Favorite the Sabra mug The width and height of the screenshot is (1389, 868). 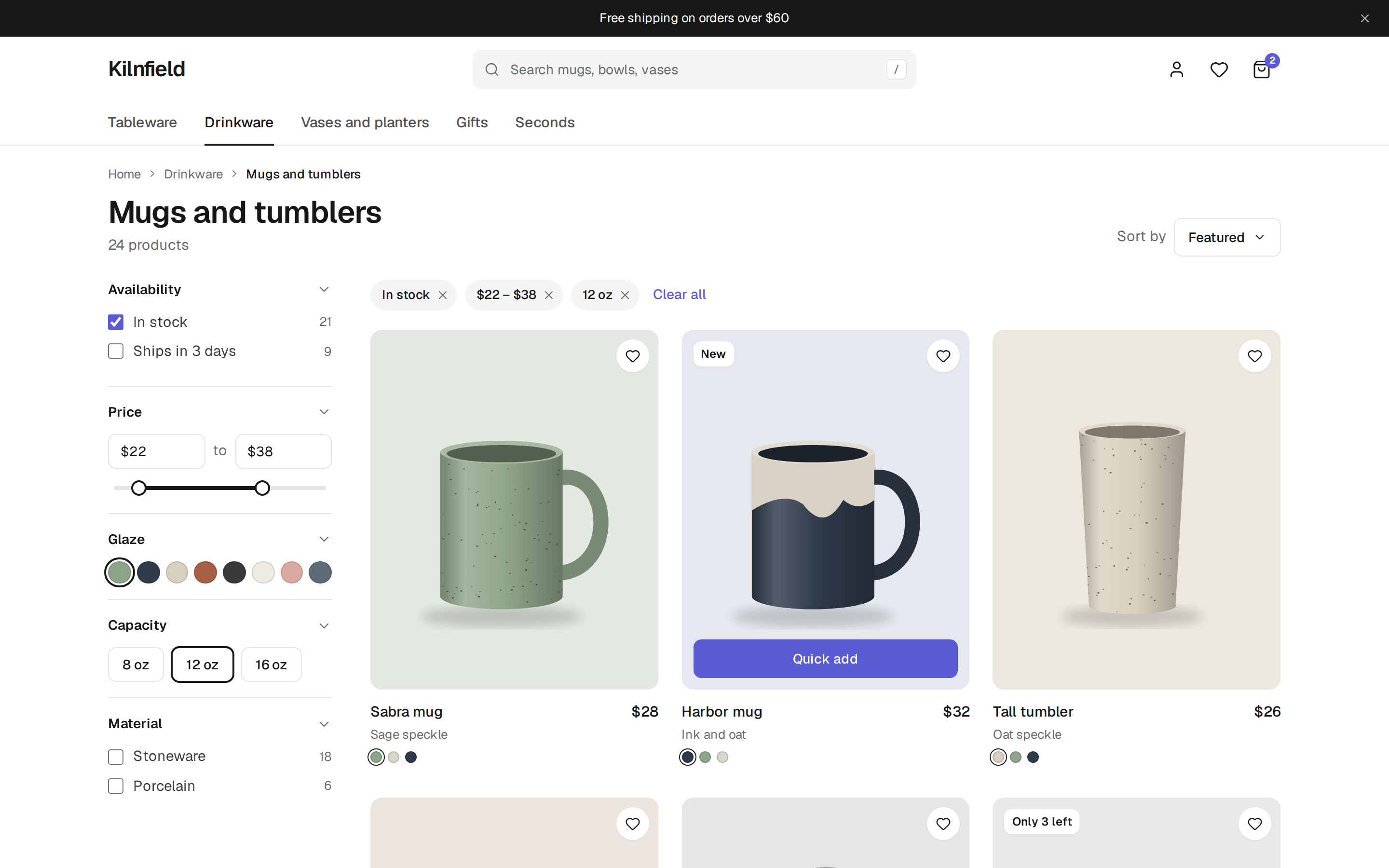click(x=632, y=356)
